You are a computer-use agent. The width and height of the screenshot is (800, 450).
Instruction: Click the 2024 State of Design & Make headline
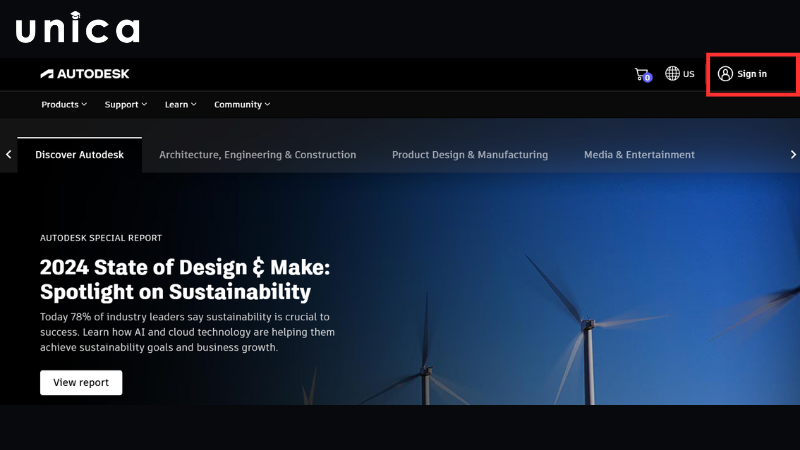tap(185, 280)
